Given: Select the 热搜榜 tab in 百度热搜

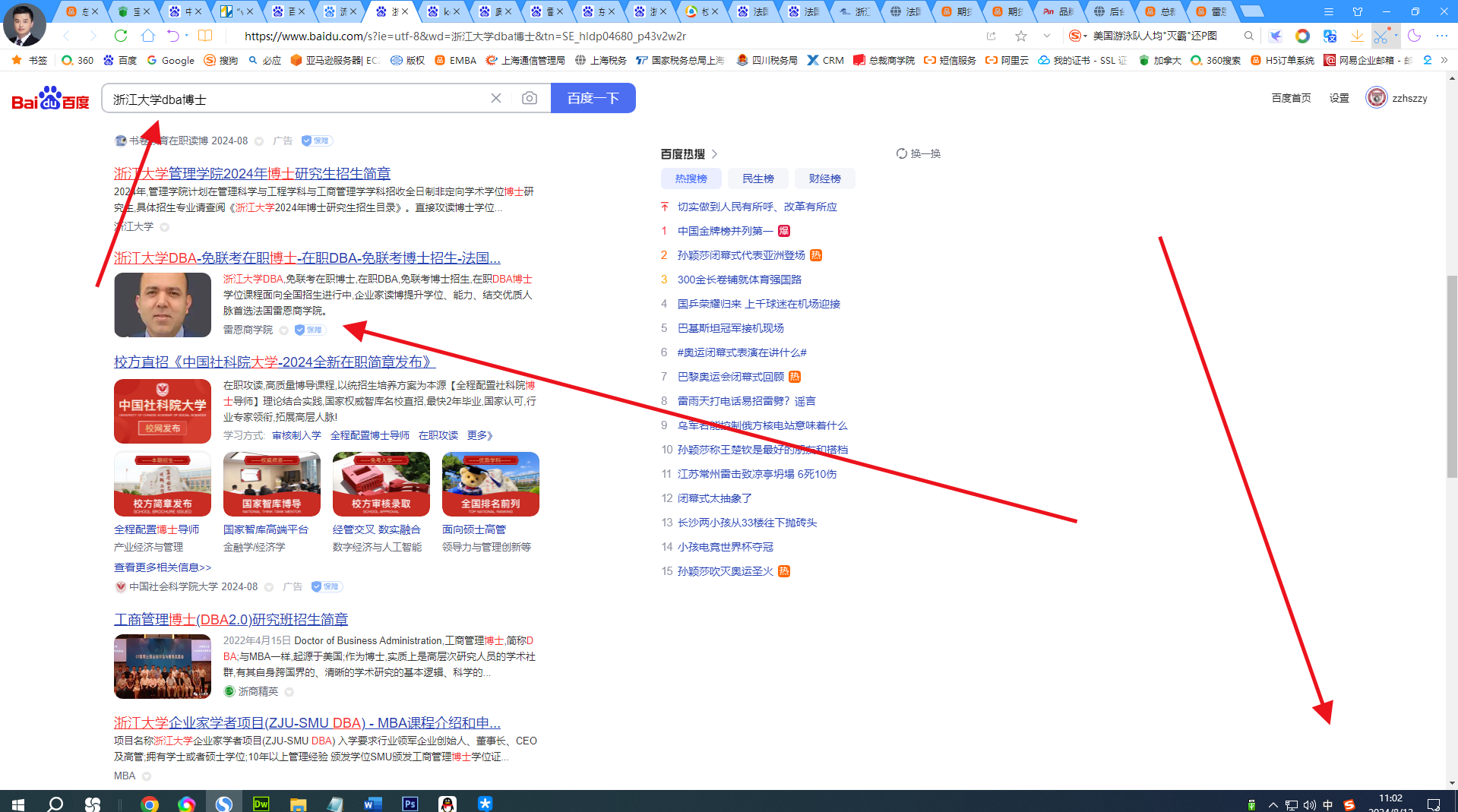Looking at the screenshot, I should [x=691, y=178].
